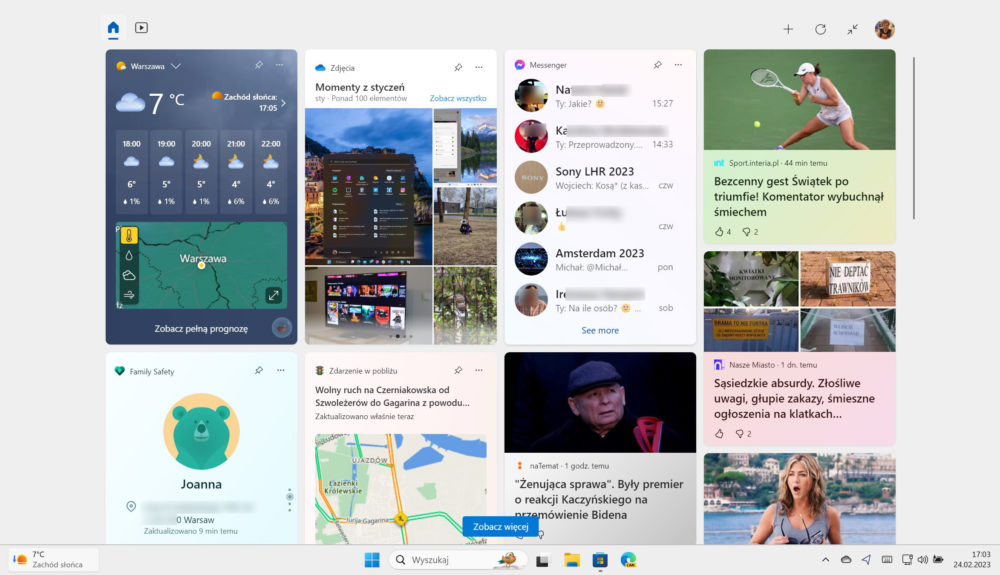Open Messenger widget more options

(679, 64)
